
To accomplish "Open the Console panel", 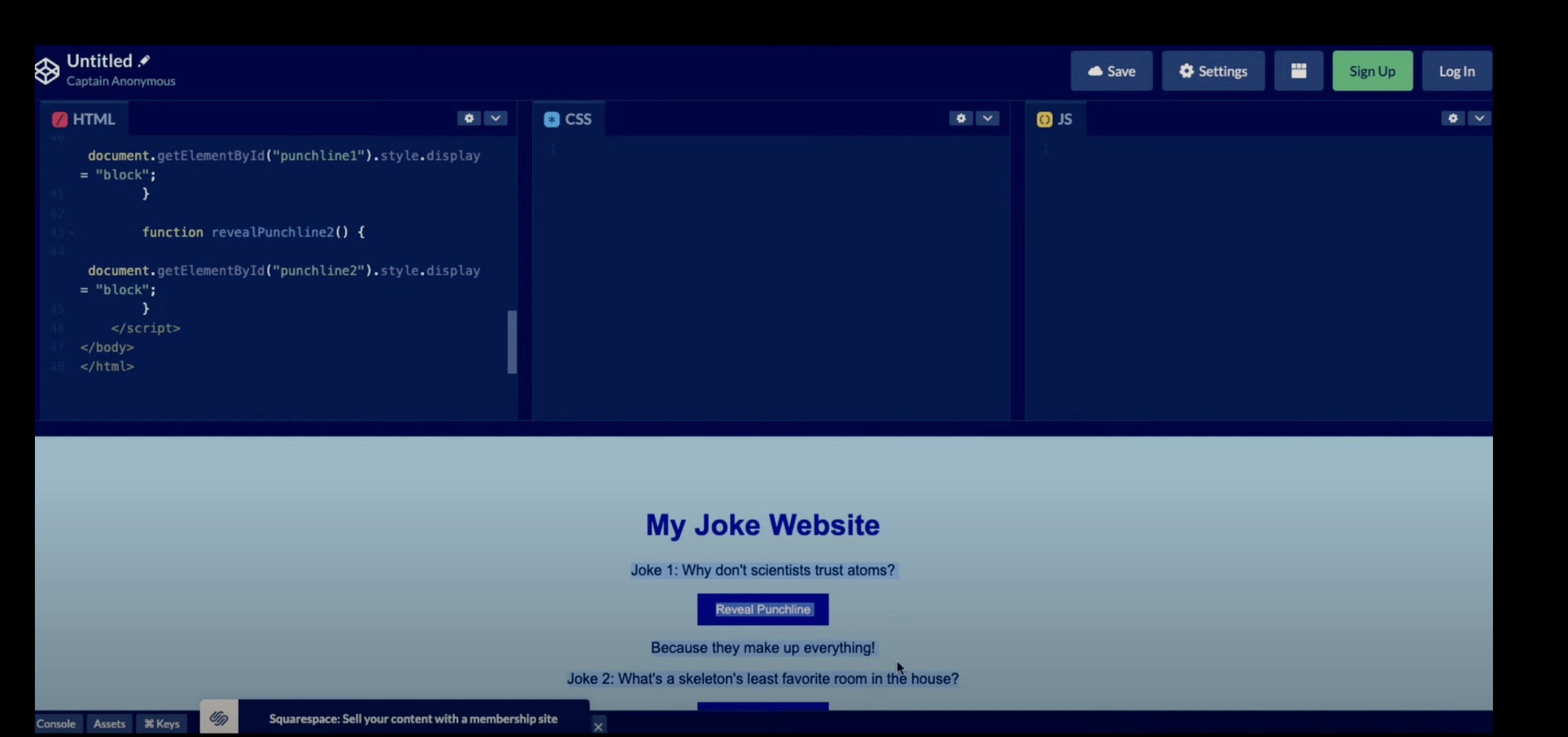I will (56, 723).
